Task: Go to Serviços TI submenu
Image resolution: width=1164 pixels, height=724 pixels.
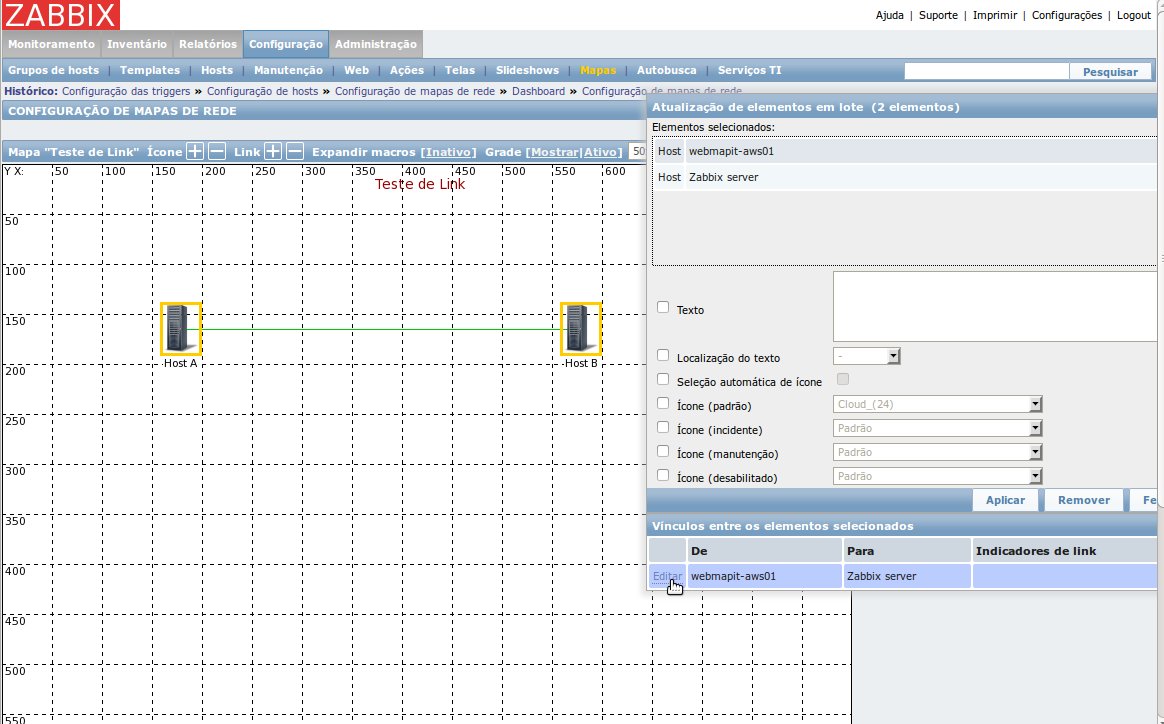Action: coord(750,70)
